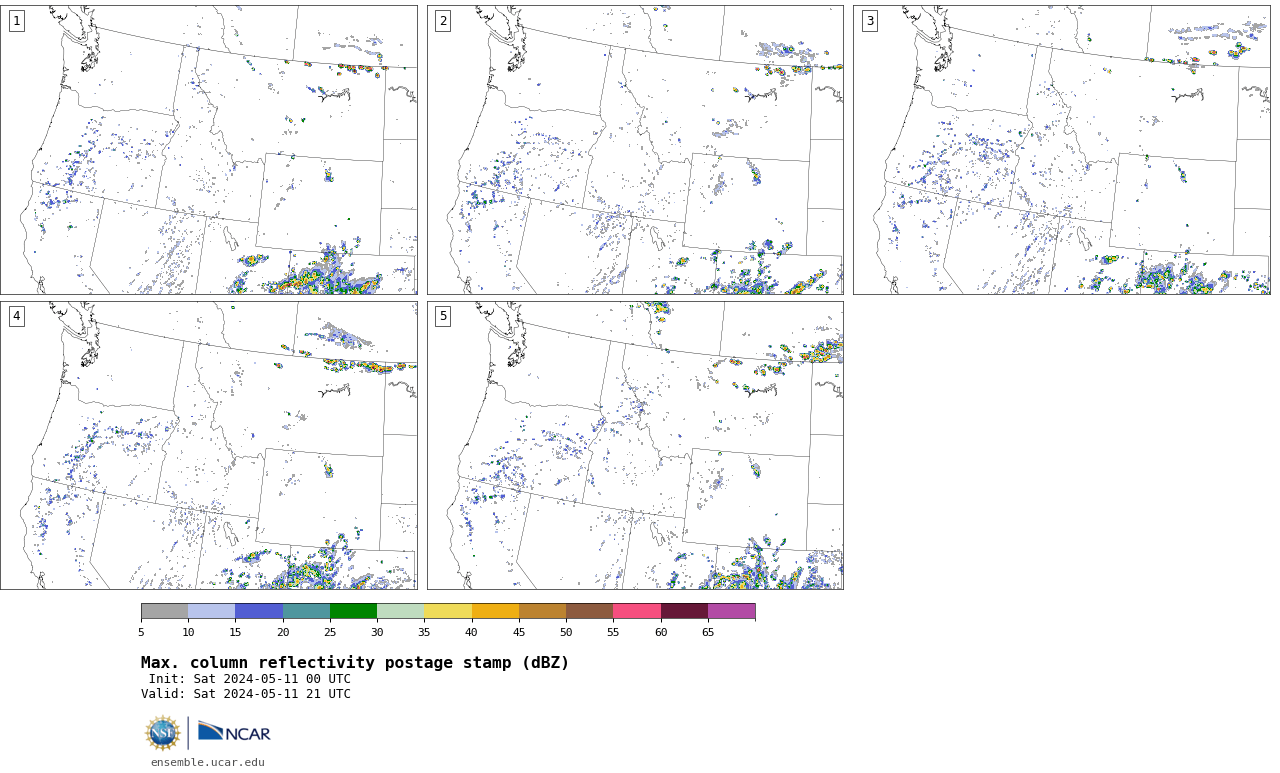Select the dark maroon 60-65 dBZ swatch
The image size is (1280, 773).
click(684, 611)
